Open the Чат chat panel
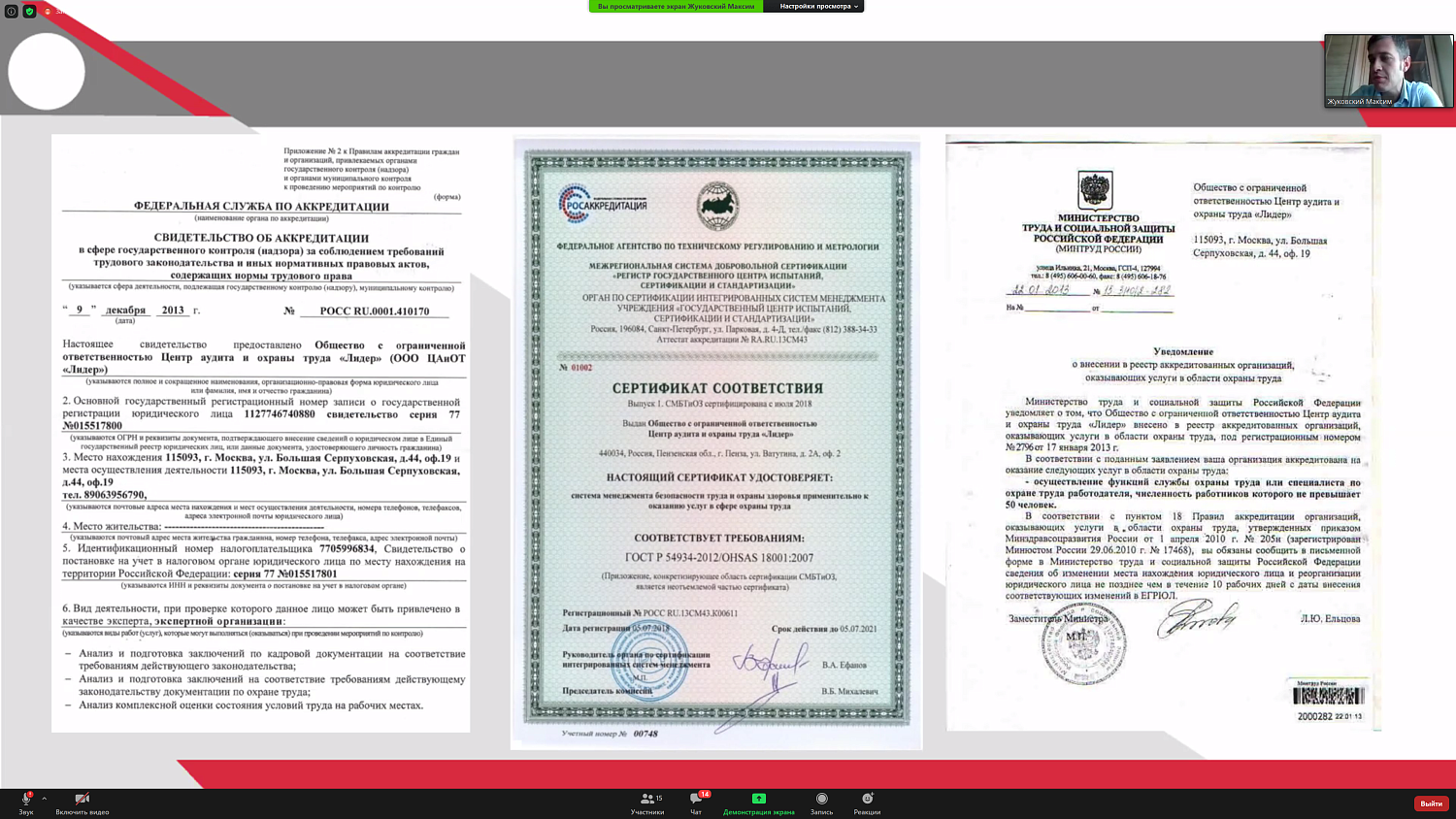Viewport: 1456px width, 819px height. [x=696, y=803]
